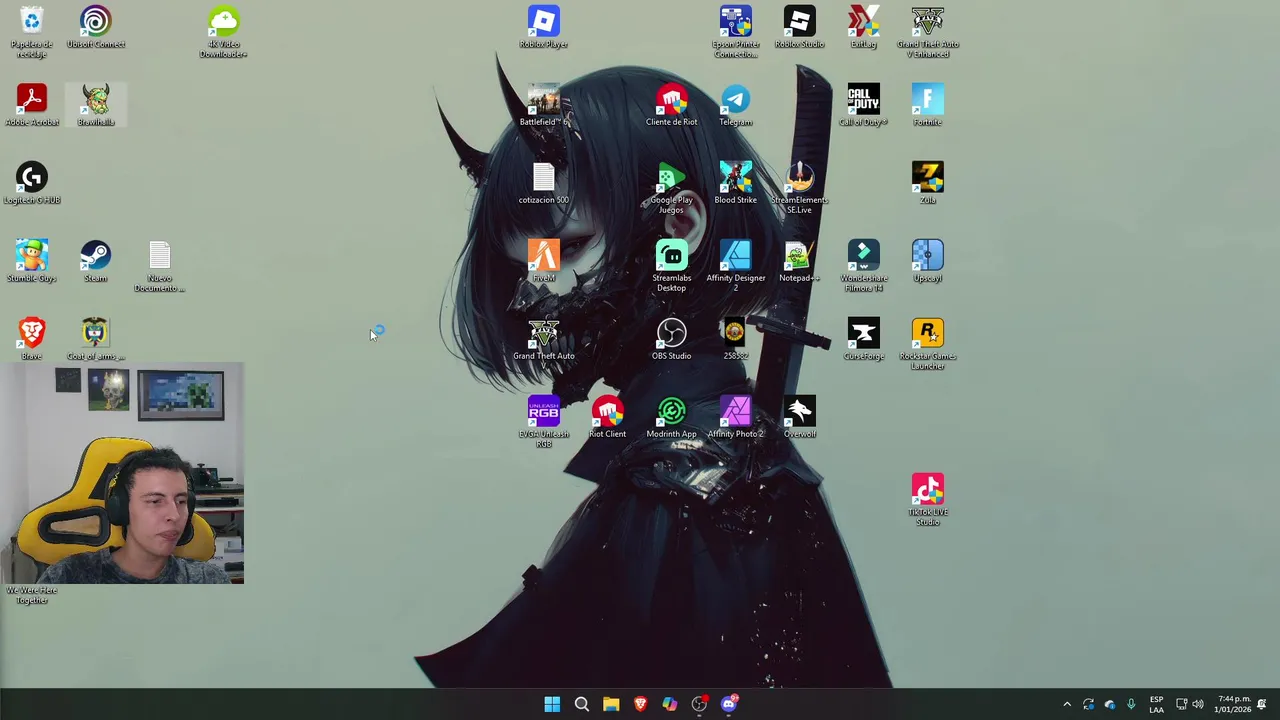Select the Battlefield 6 desktop icon
Image resolution: width=1280 pixels, height=720 pixels.
click(544, 106)
